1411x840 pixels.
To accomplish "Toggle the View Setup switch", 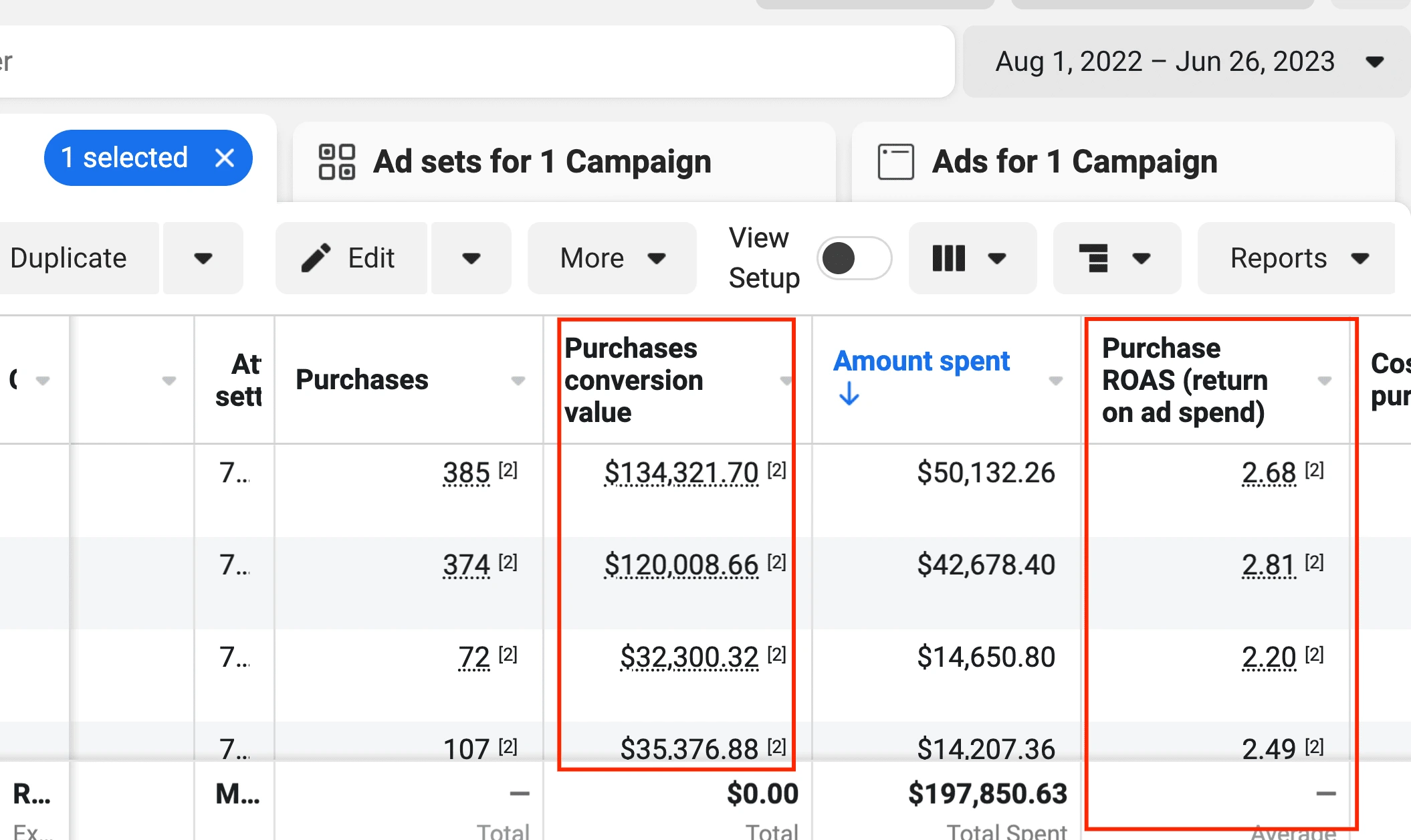I will pyautogui.click(x=854, y=258).
